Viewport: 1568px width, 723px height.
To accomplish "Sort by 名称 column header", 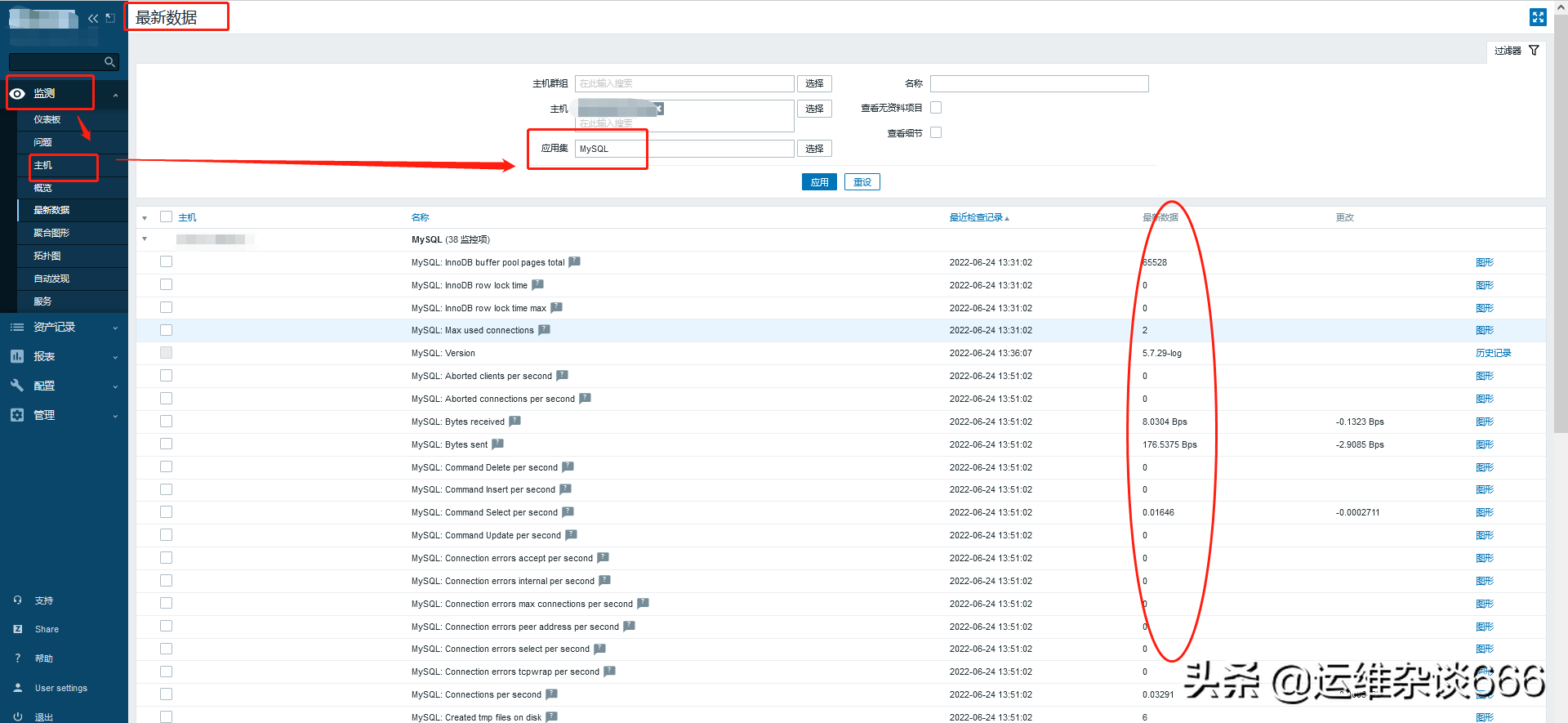I will click(x=420, y=217).
